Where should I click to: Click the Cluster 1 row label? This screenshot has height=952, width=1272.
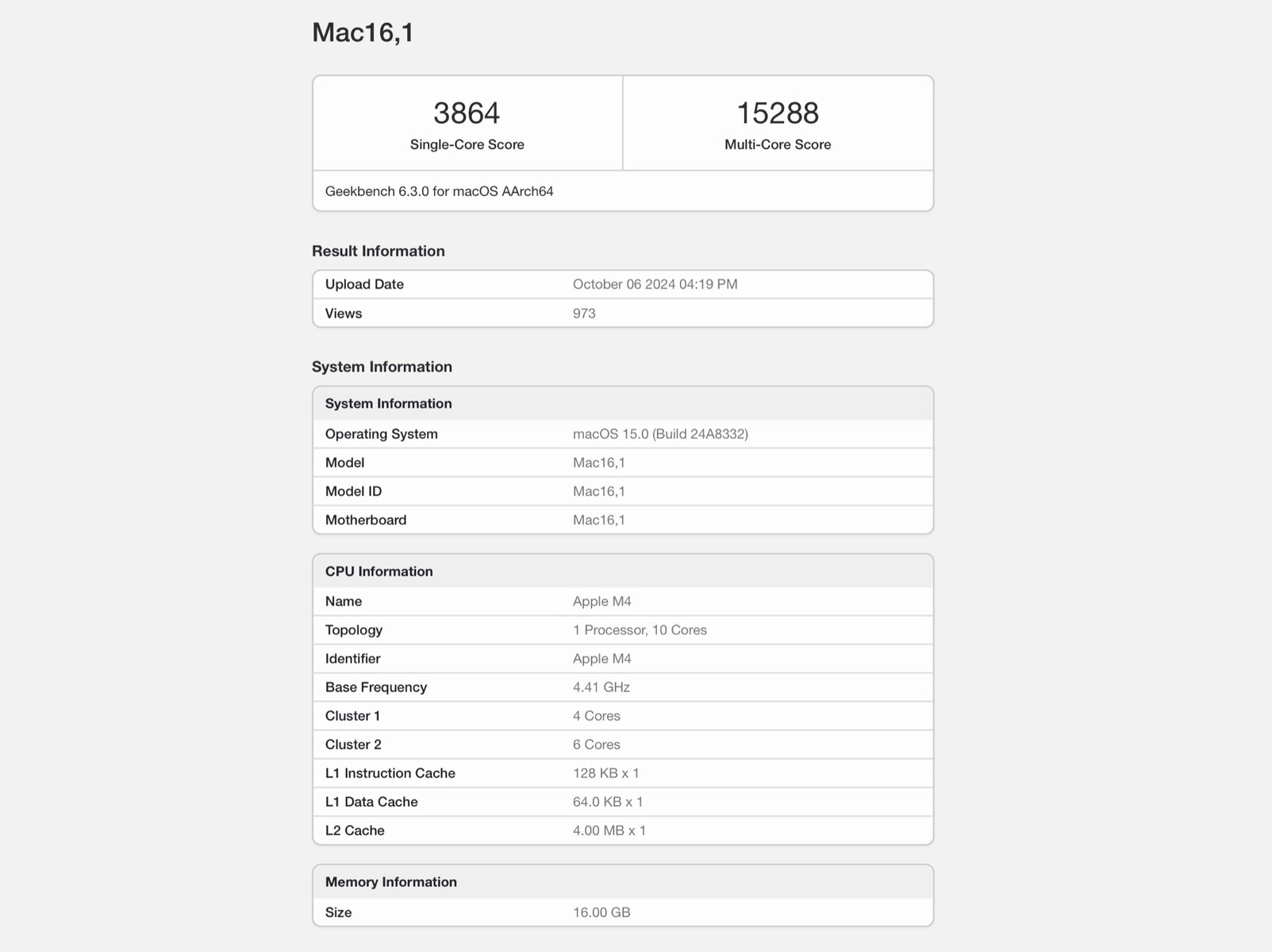[x=352, y=716]
